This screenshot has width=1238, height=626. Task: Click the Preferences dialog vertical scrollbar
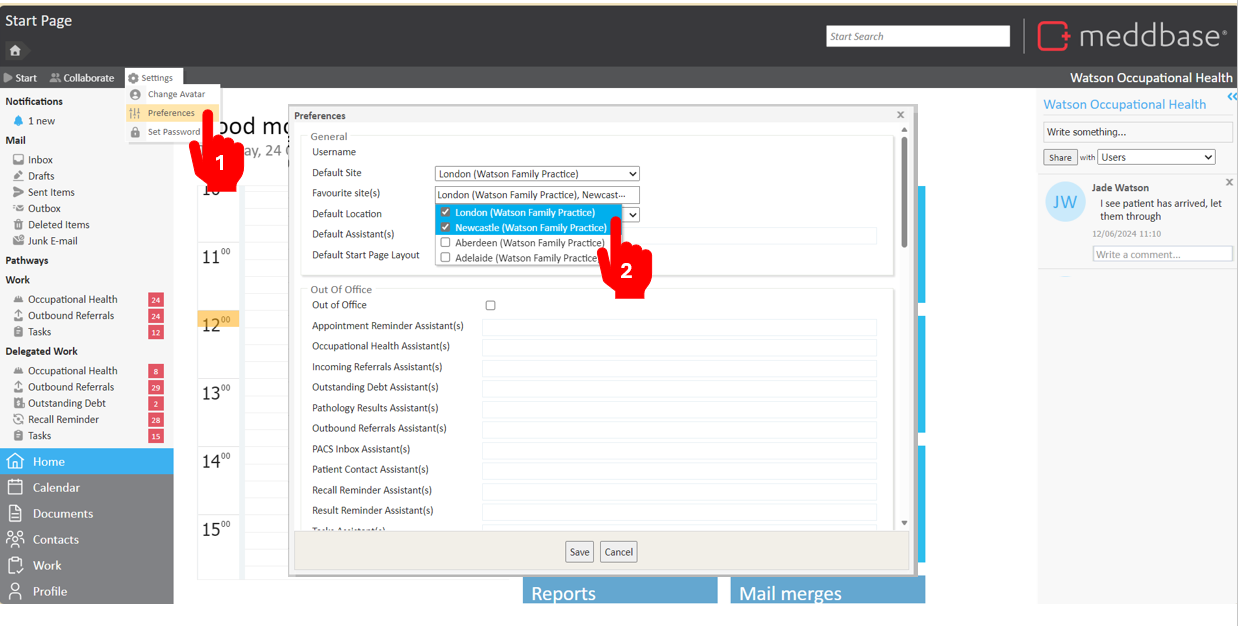click(x=904, y=190)
